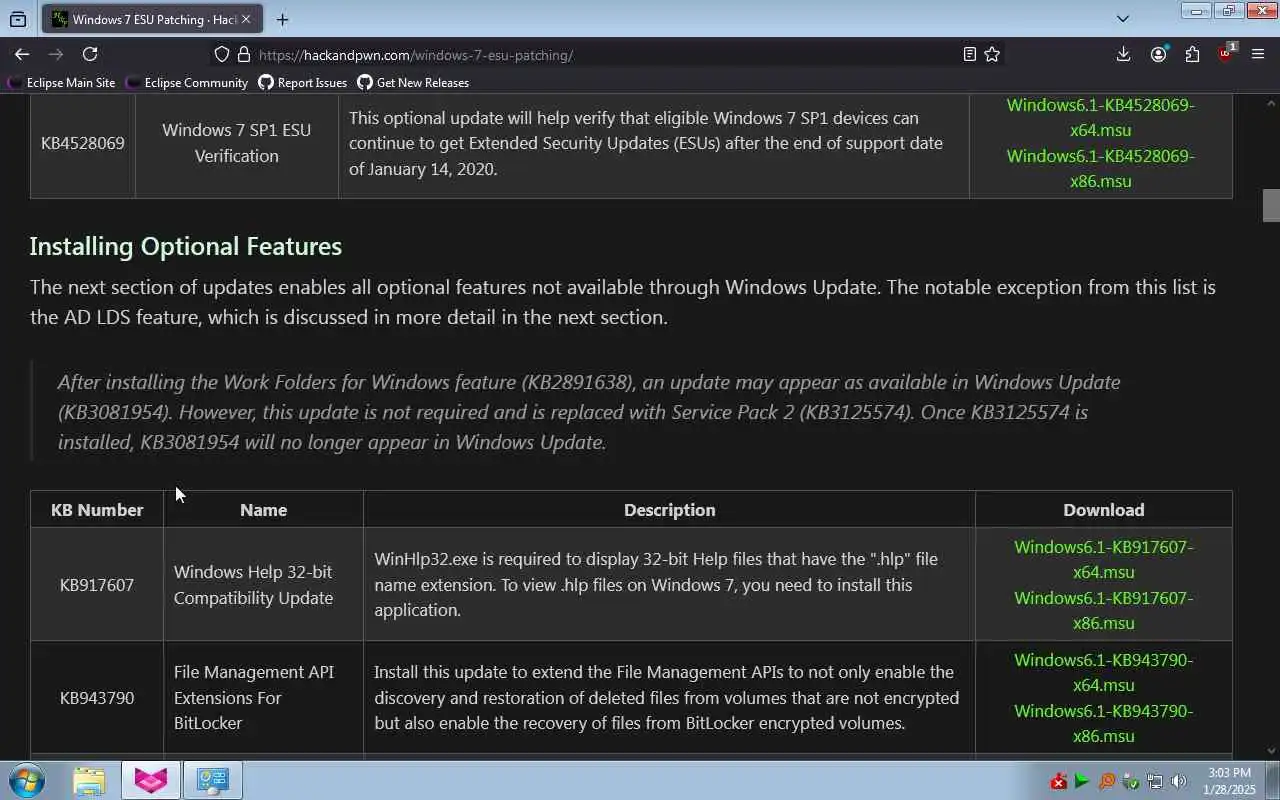Viewport: 1280px width, 800px height.
Task: Open the tab history folder icon
Action: 18,19
